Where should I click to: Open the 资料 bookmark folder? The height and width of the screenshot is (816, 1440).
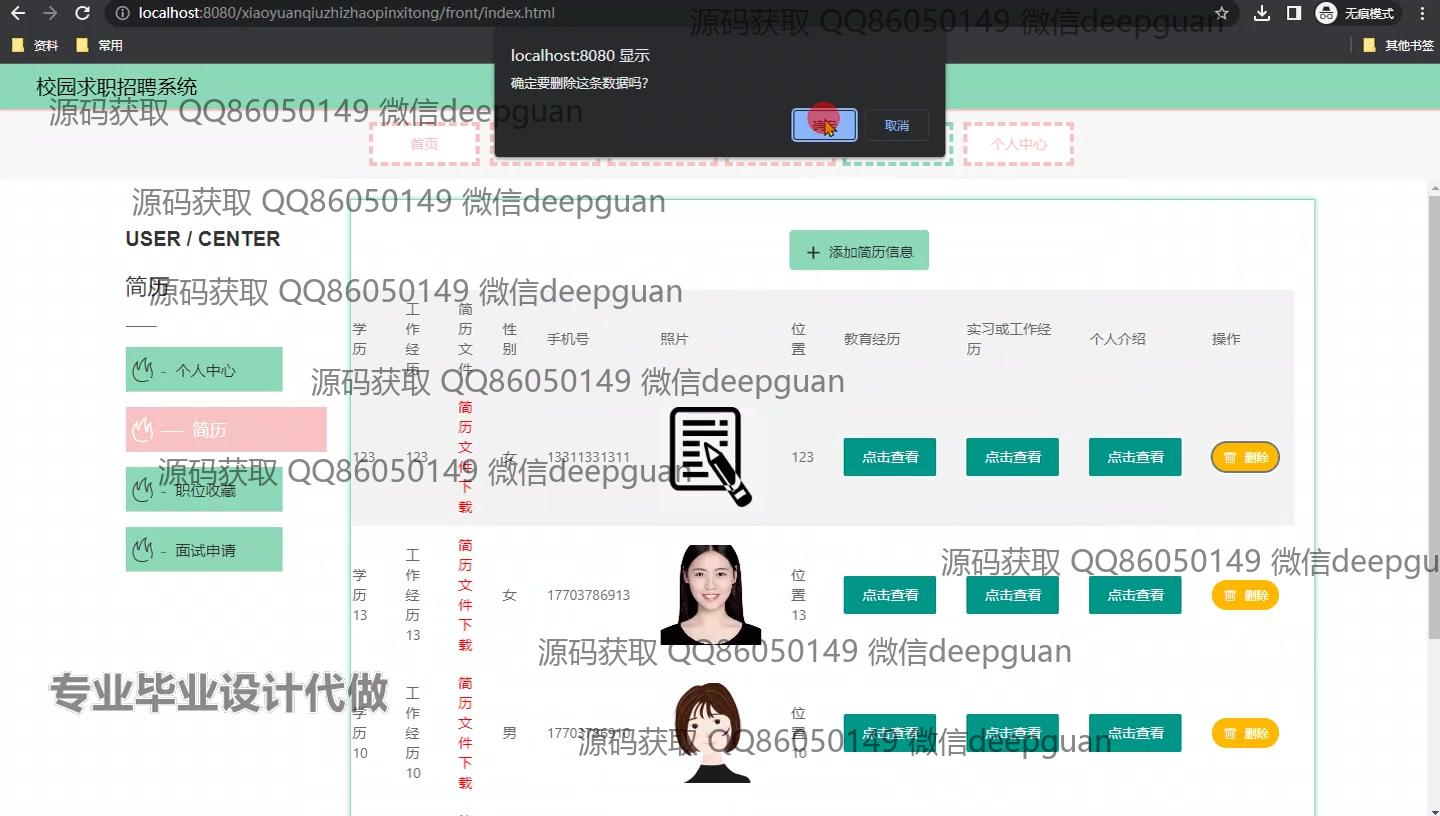click(x=35, y=45)
